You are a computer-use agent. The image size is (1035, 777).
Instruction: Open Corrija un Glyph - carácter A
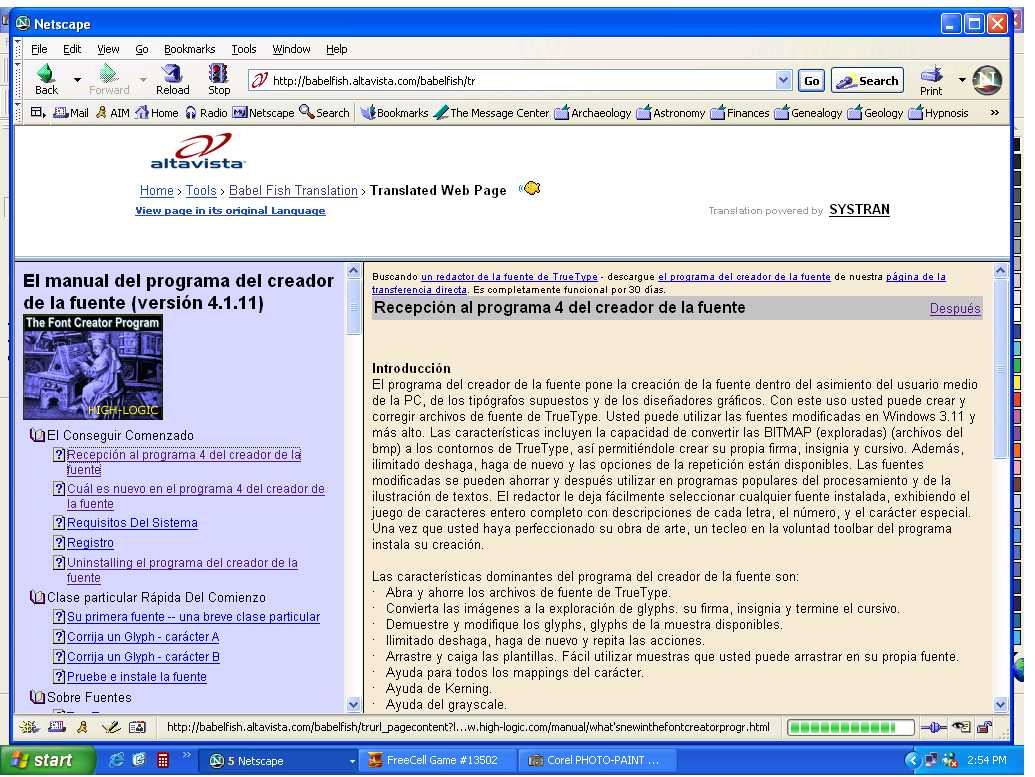click(x=143, y=637)
